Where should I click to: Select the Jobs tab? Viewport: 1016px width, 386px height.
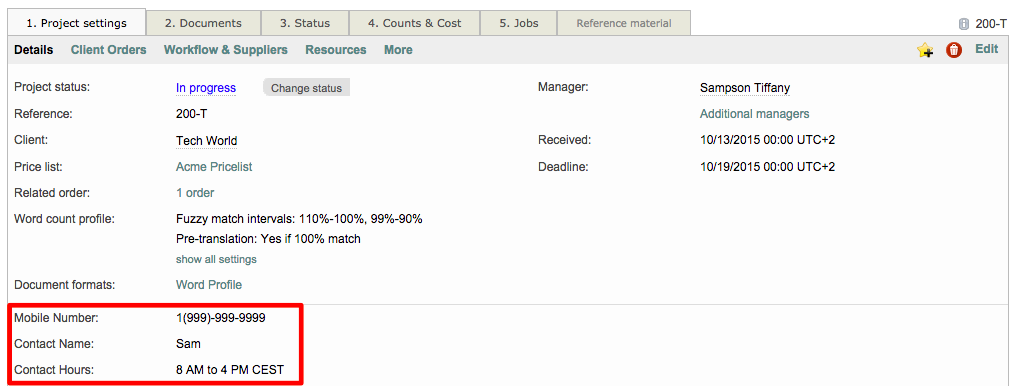pyautogui.click(x=518, y=23)
